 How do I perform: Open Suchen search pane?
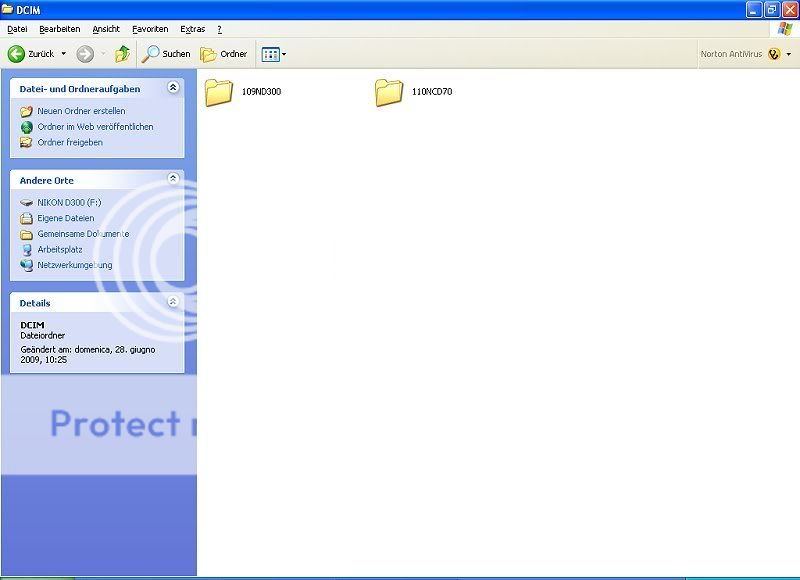click(166, 54)
